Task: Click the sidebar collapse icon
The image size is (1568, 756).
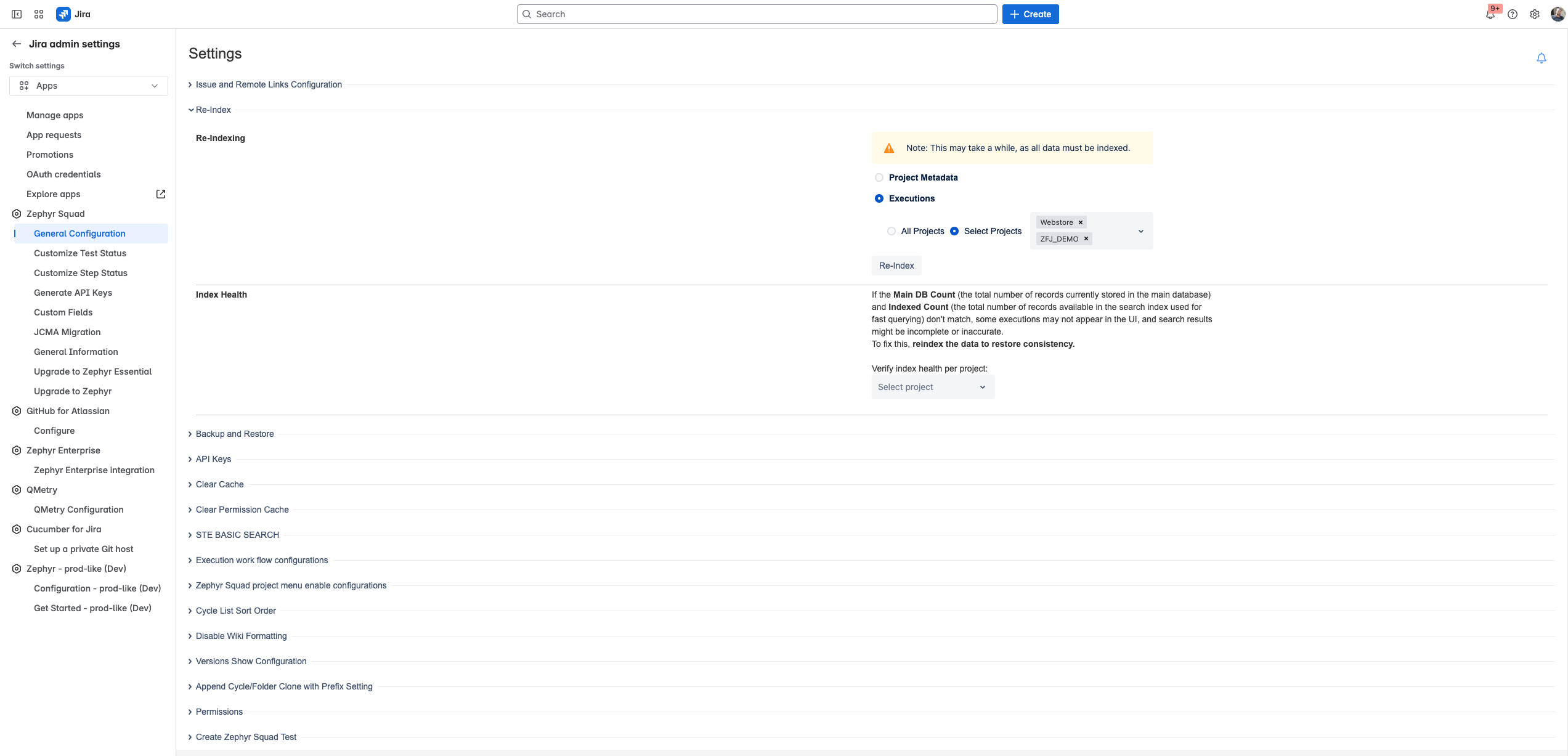Action: [x=17, y=14]
